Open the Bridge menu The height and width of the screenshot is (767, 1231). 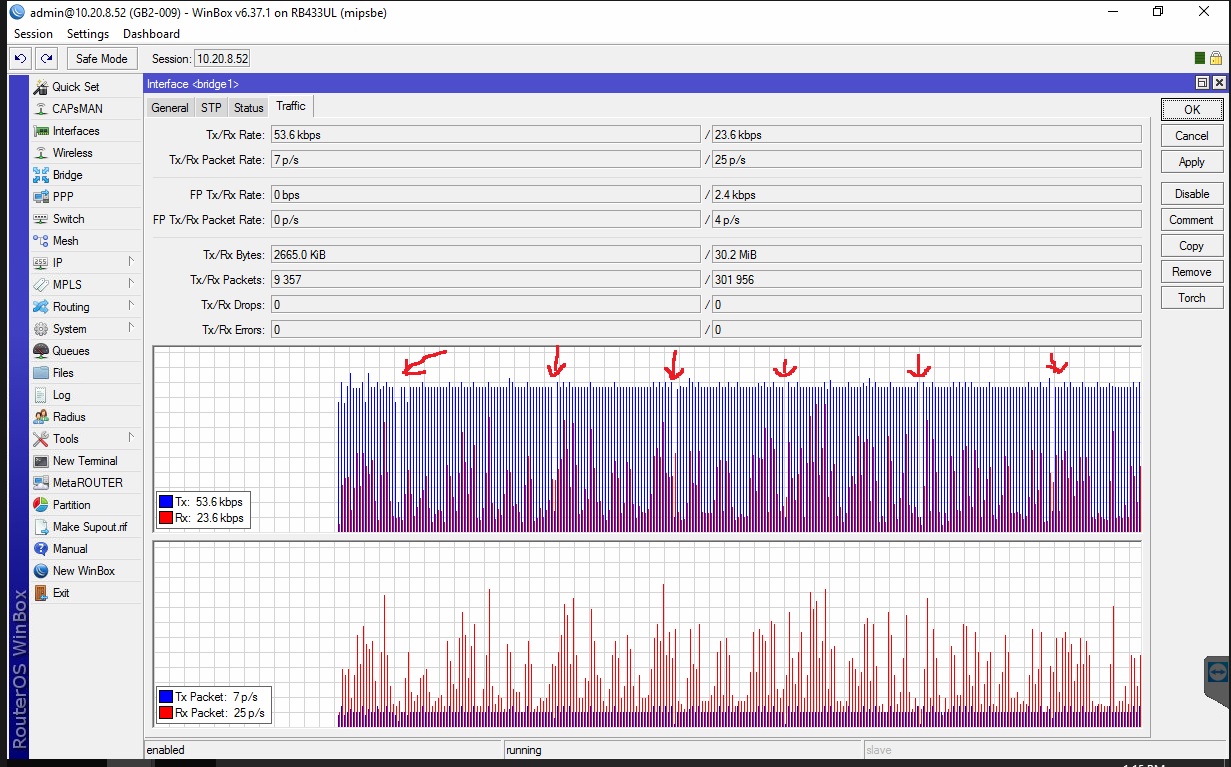tap(67, 175)
